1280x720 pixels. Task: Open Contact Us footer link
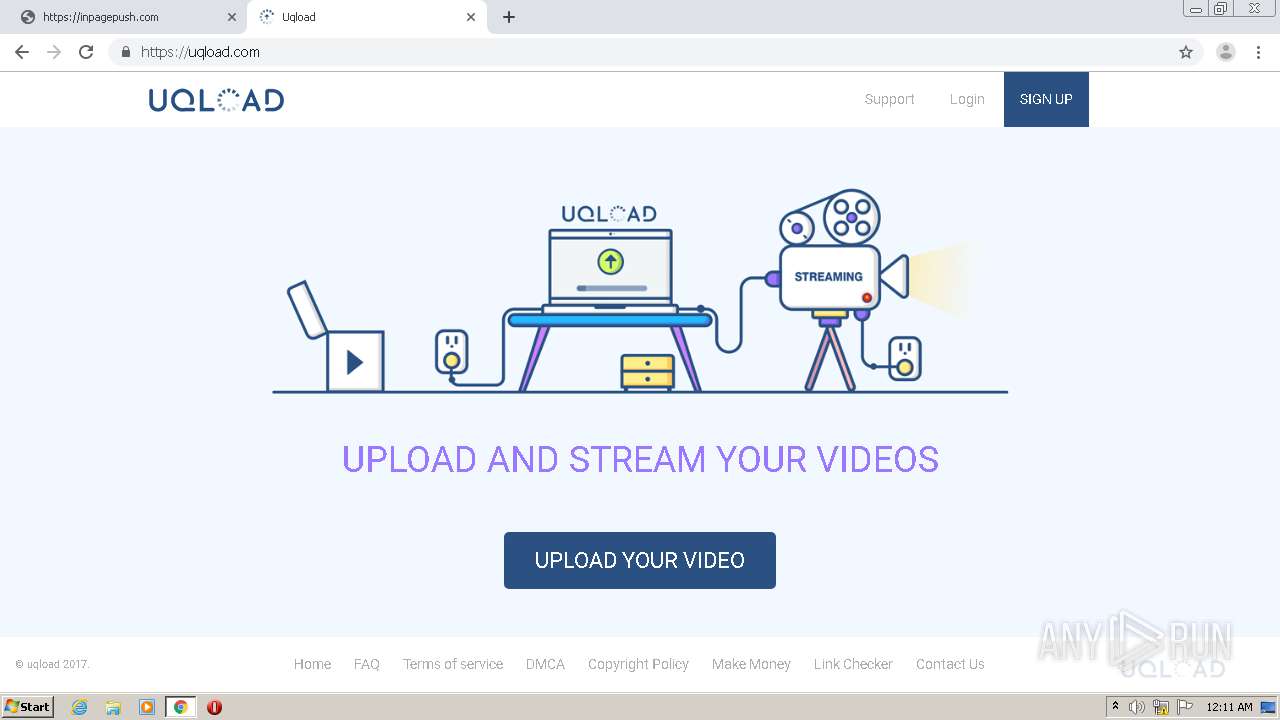tap(950, 664)
